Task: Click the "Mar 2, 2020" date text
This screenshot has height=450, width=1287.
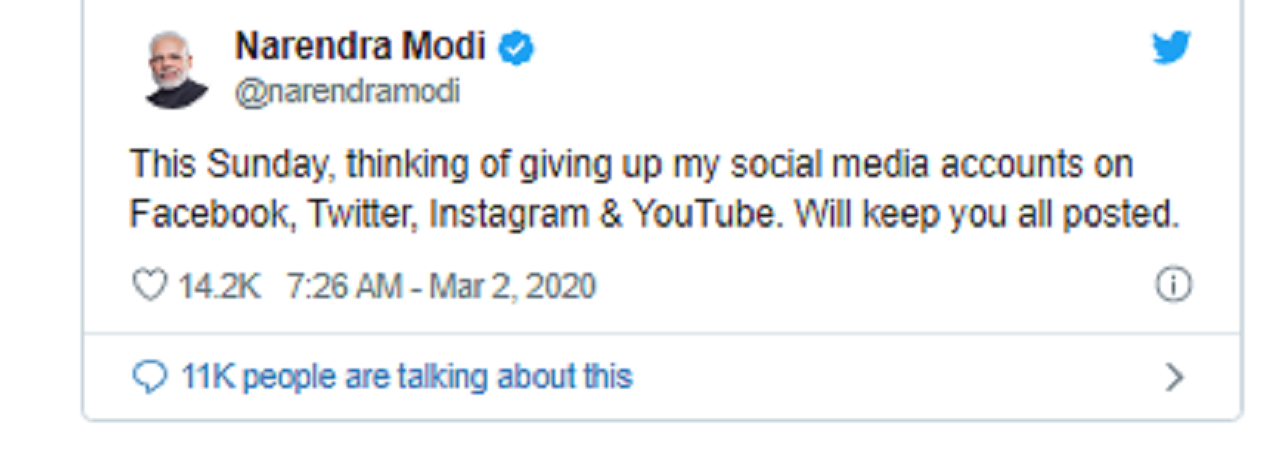Action: 512,287
